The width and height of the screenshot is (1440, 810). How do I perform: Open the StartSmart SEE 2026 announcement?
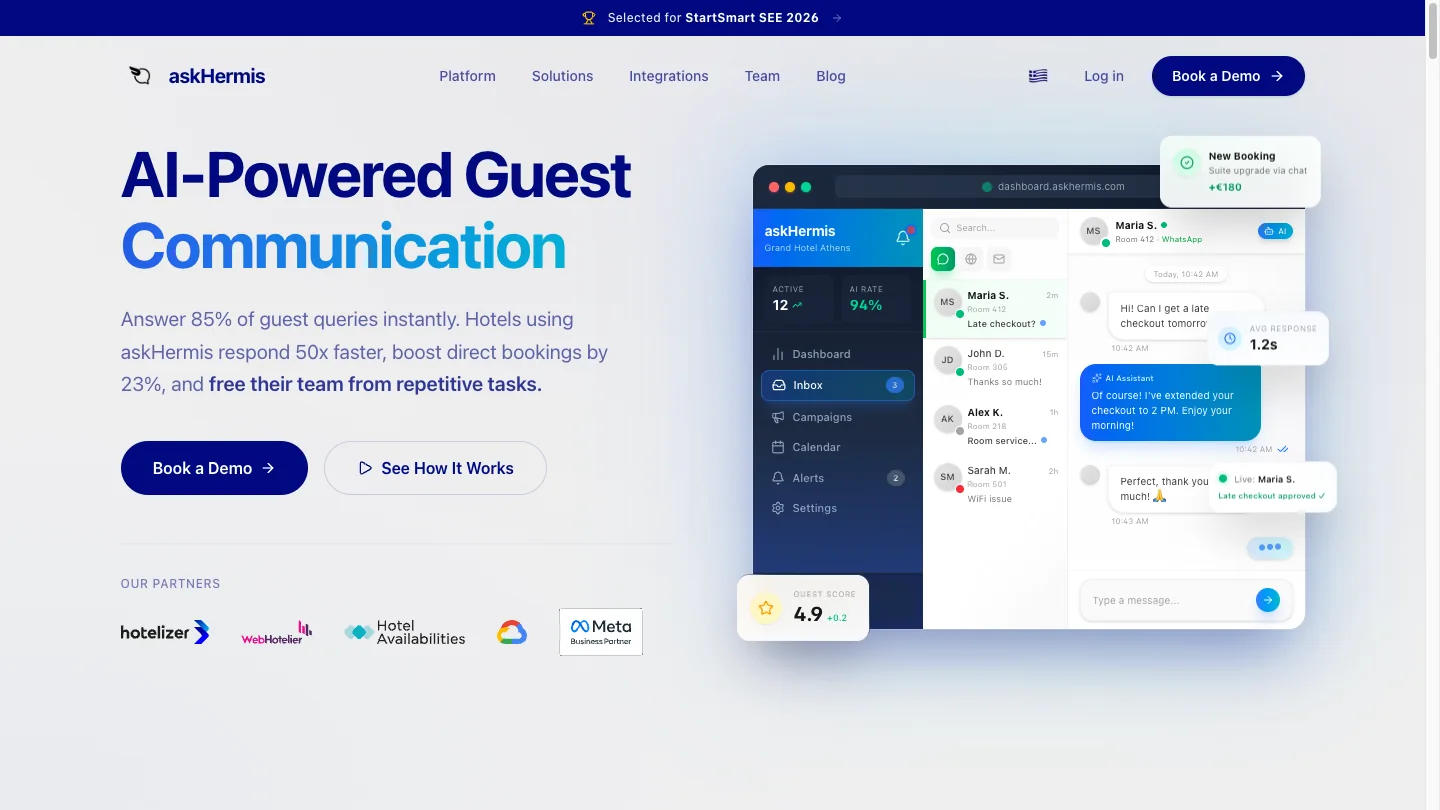[x=713, y=18]
